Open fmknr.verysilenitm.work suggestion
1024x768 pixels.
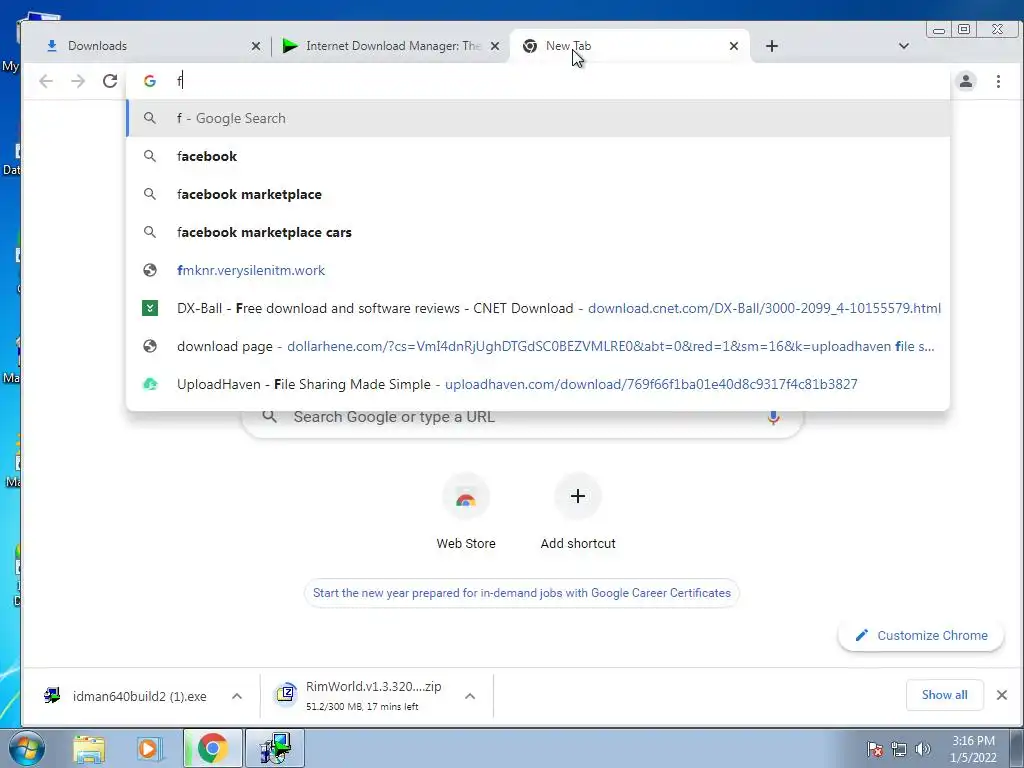(x=538, y=270)
